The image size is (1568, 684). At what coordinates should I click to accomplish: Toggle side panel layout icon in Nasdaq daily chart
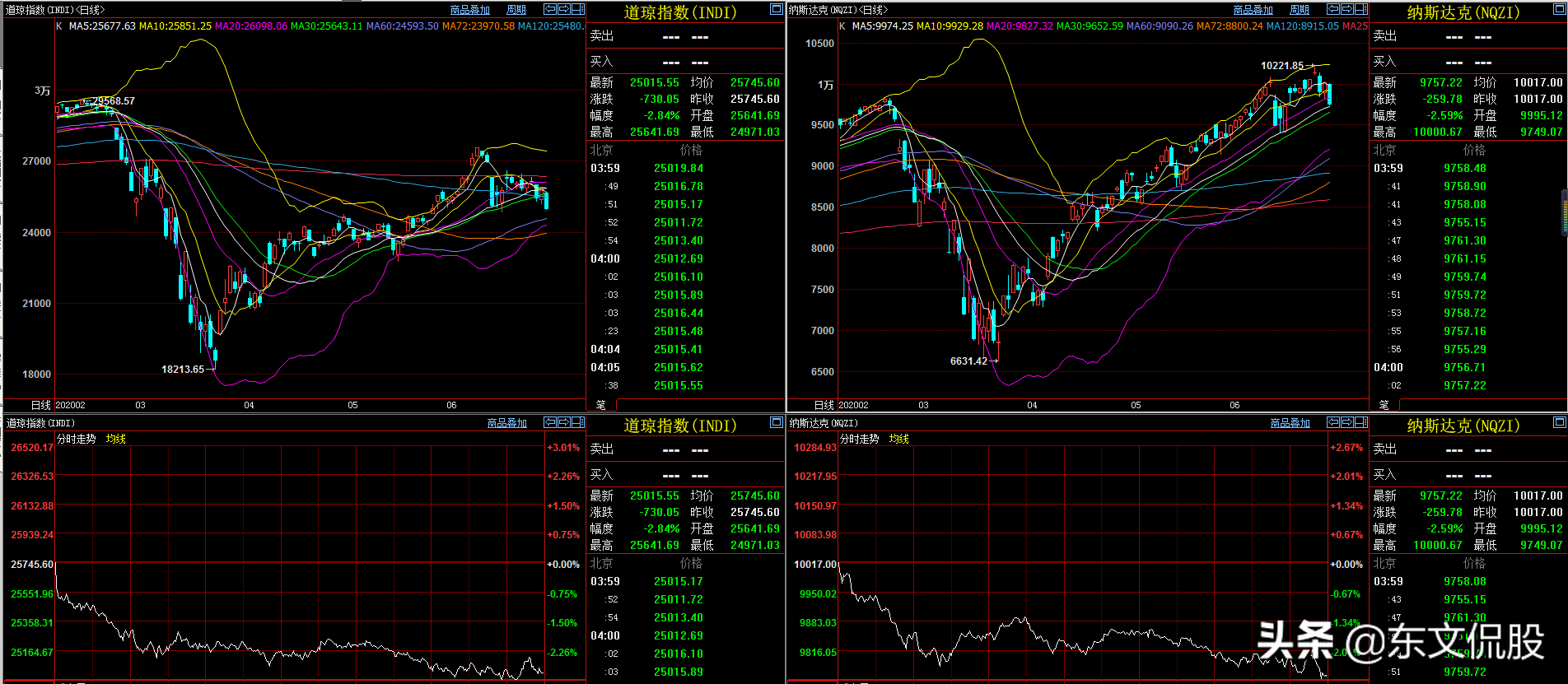pyautogui.click(x=1361, y=9)
